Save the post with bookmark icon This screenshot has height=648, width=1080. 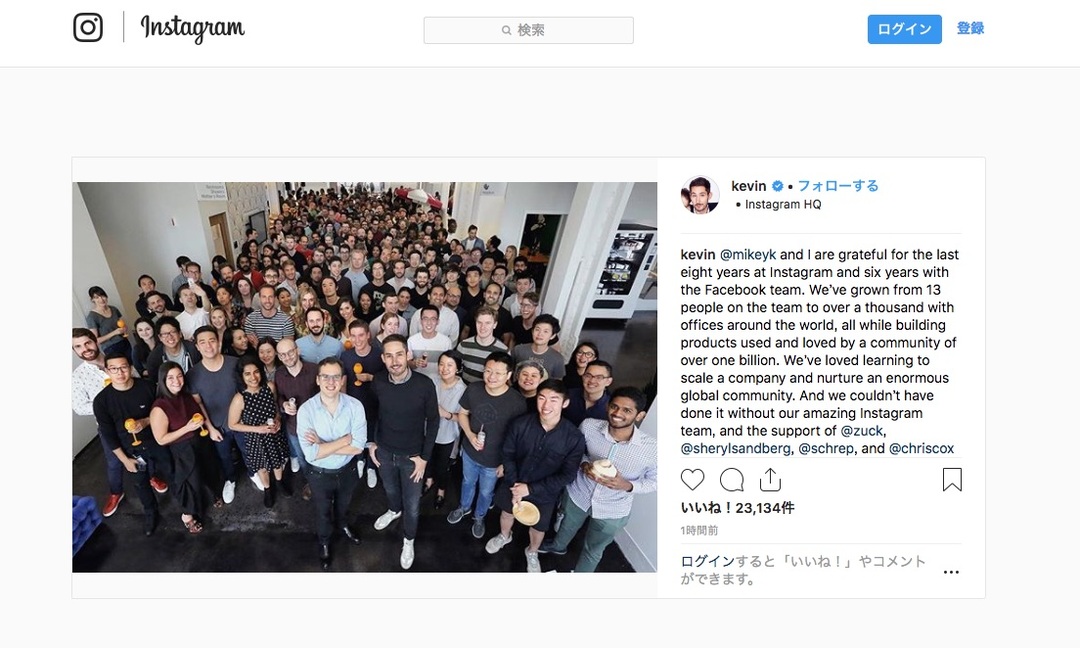[x=952, y=479]
